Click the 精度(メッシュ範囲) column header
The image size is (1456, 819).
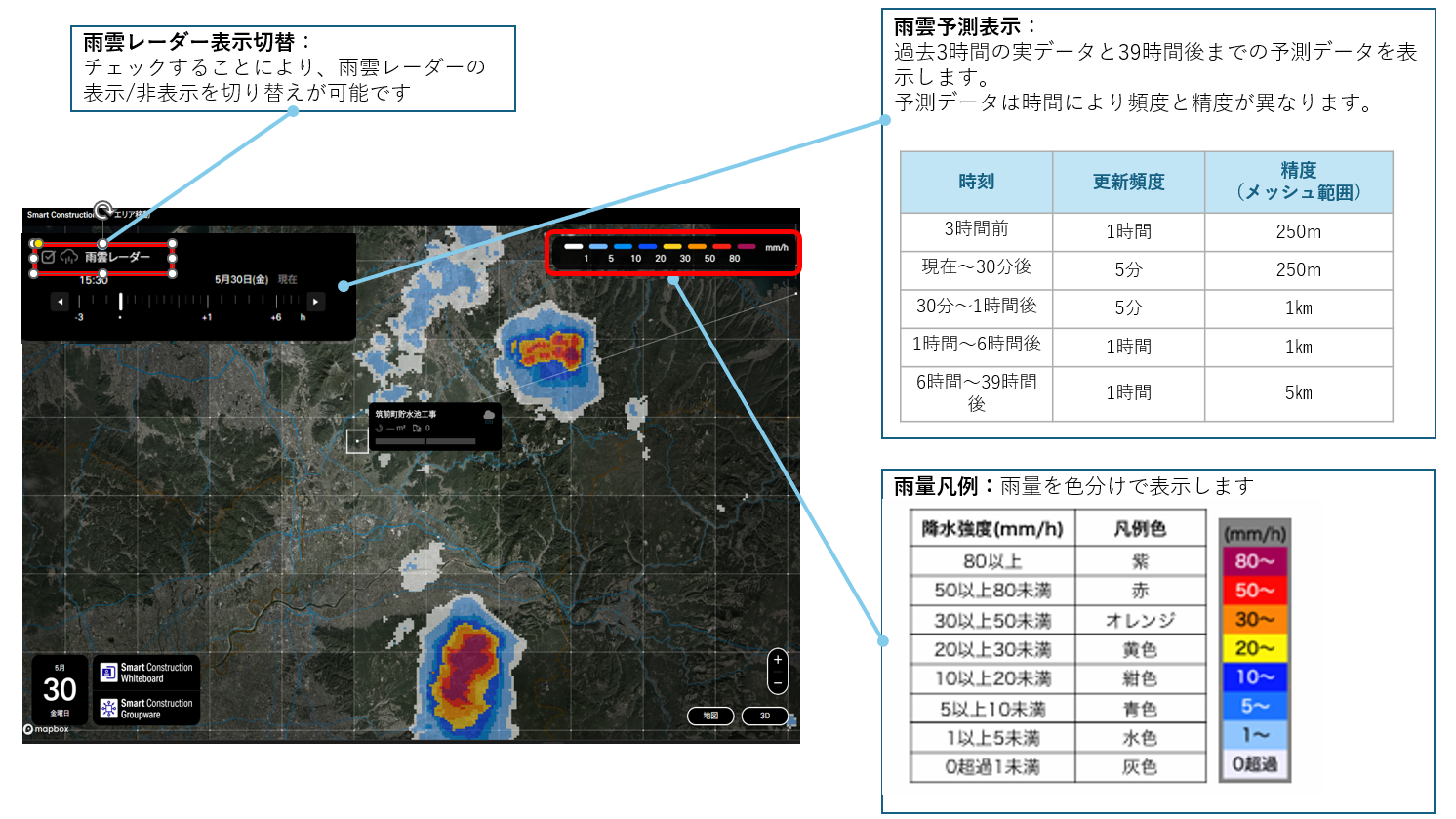tap(1298, 182)
